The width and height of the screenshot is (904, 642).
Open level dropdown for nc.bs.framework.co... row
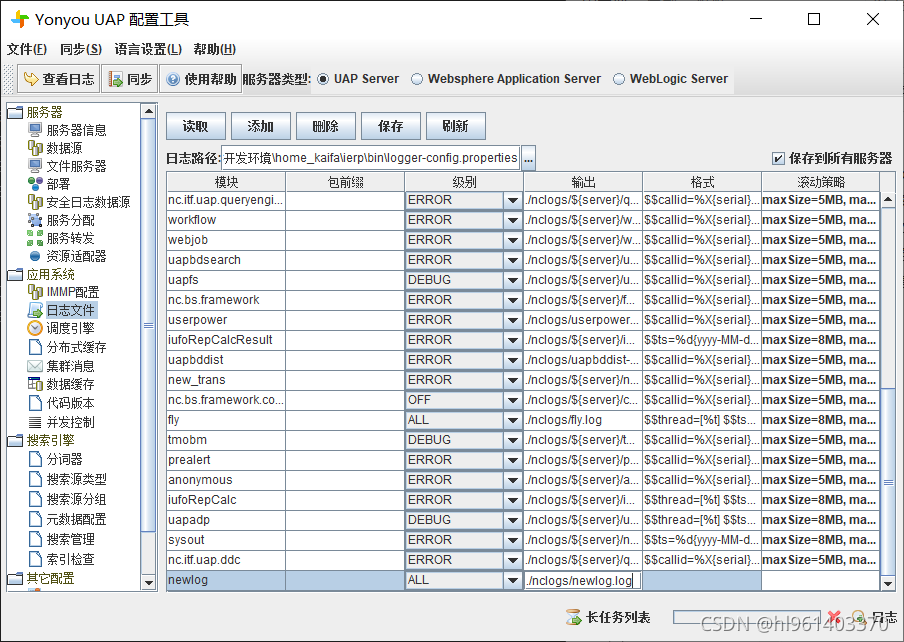click(x=512, y=400)
